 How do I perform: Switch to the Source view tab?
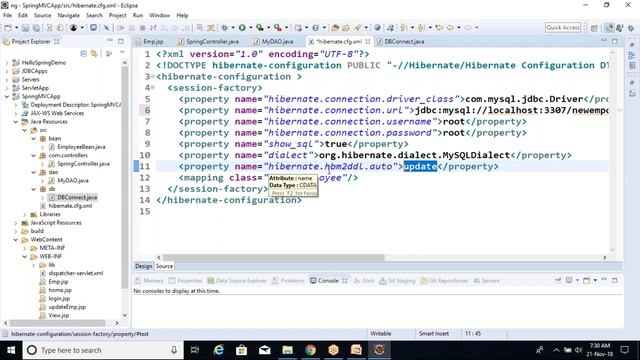click(x=164, y=266)
